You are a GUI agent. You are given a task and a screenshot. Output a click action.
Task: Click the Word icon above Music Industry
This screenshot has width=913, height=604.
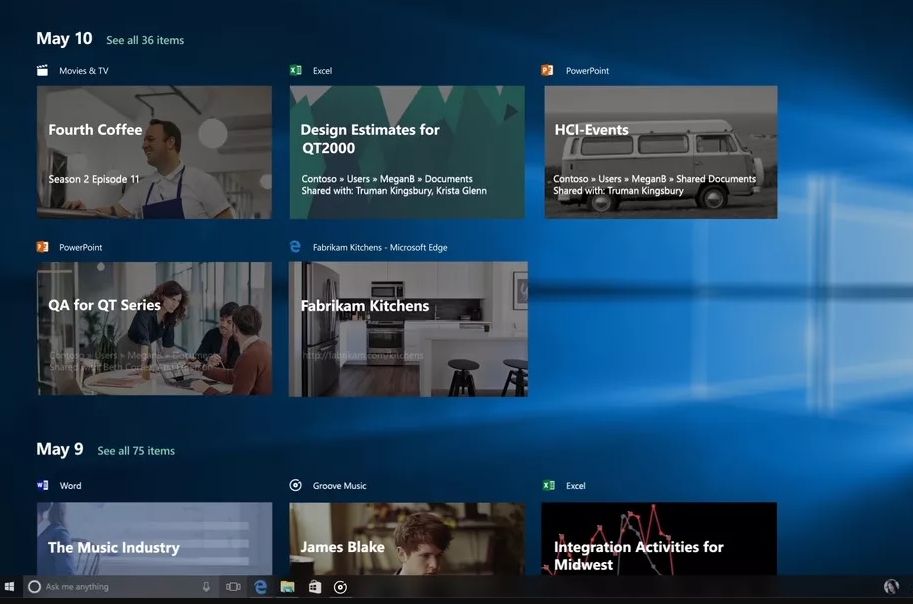[43, 485]
